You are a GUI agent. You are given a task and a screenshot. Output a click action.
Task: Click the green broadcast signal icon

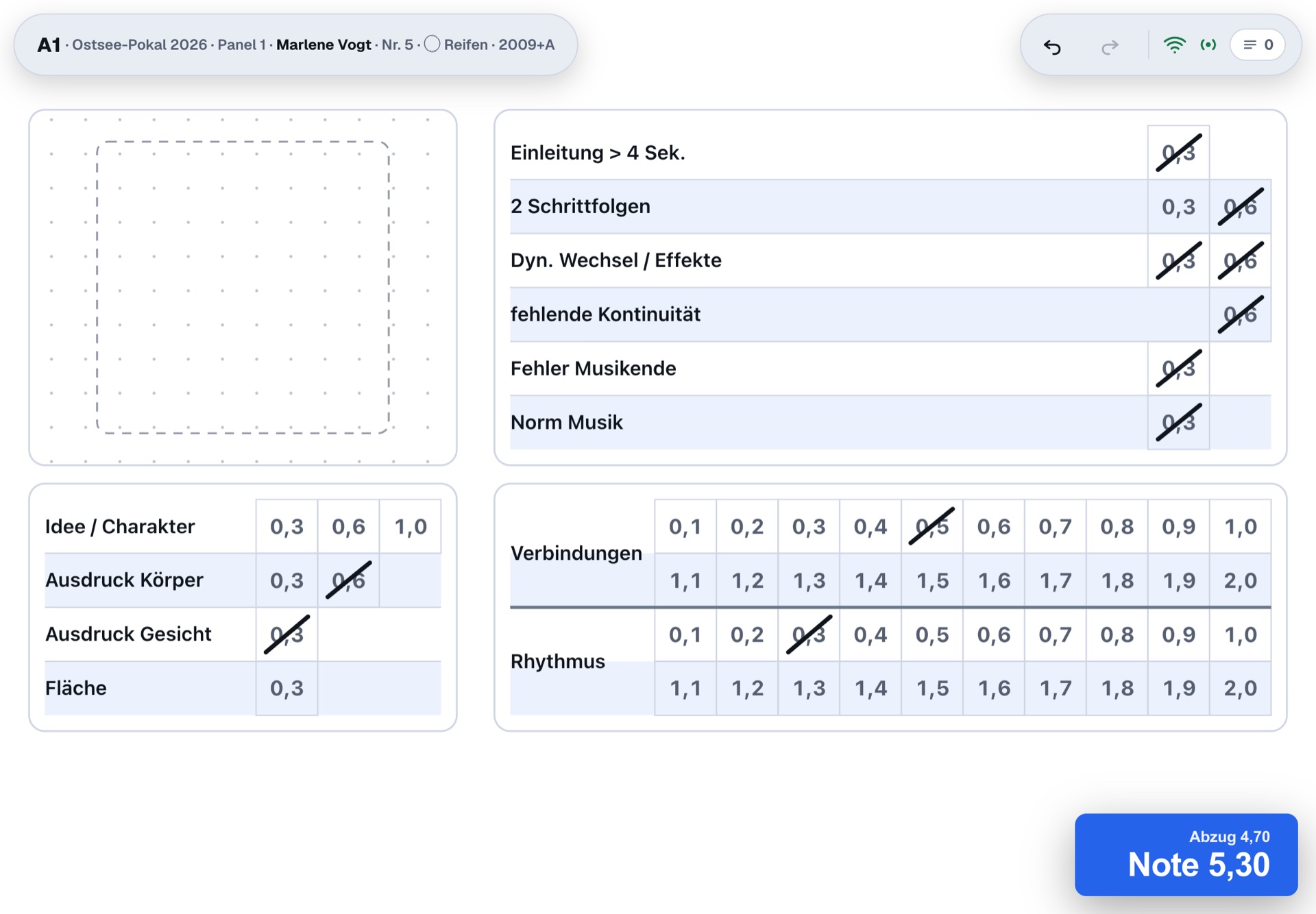tap(1208, 45)
